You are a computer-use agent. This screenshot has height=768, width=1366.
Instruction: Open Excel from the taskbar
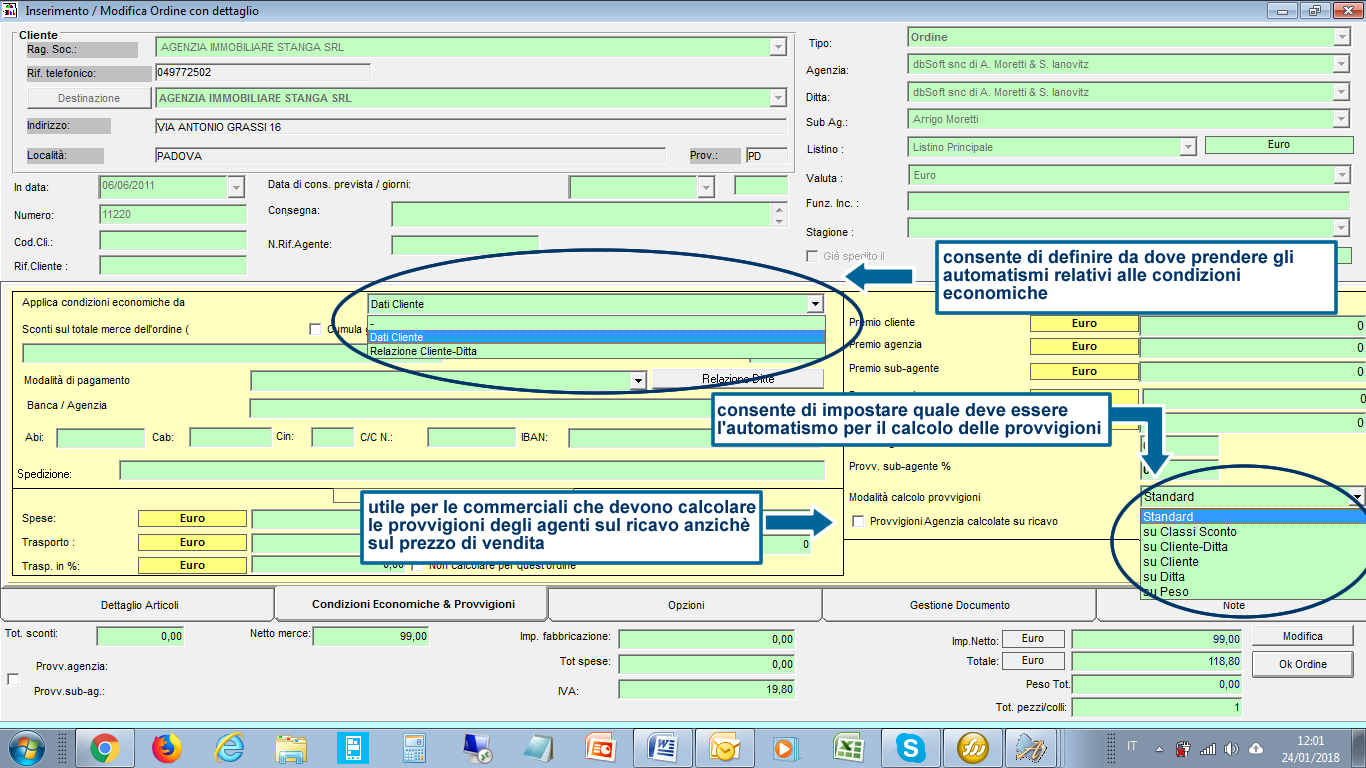(x=849, y=747)
